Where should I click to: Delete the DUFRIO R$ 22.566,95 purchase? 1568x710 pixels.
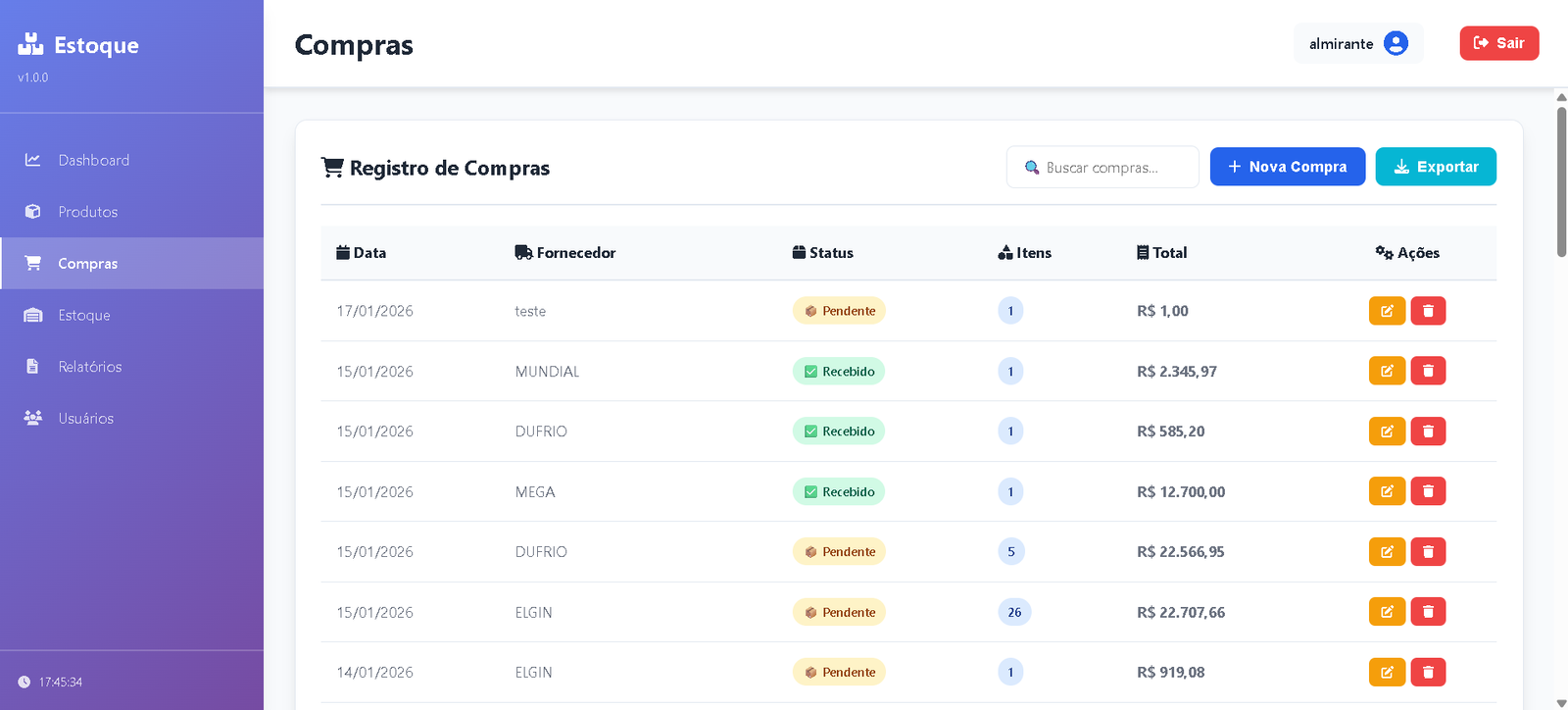(x=1428, y=552)
